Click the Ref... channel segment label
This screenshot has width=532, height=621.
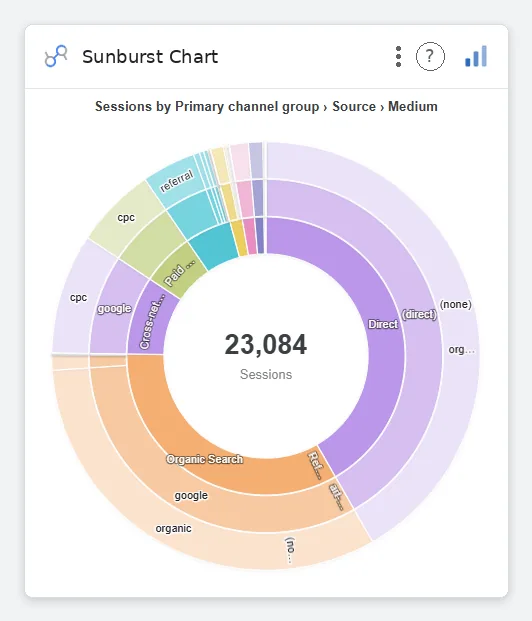click(x=315, y=465)
